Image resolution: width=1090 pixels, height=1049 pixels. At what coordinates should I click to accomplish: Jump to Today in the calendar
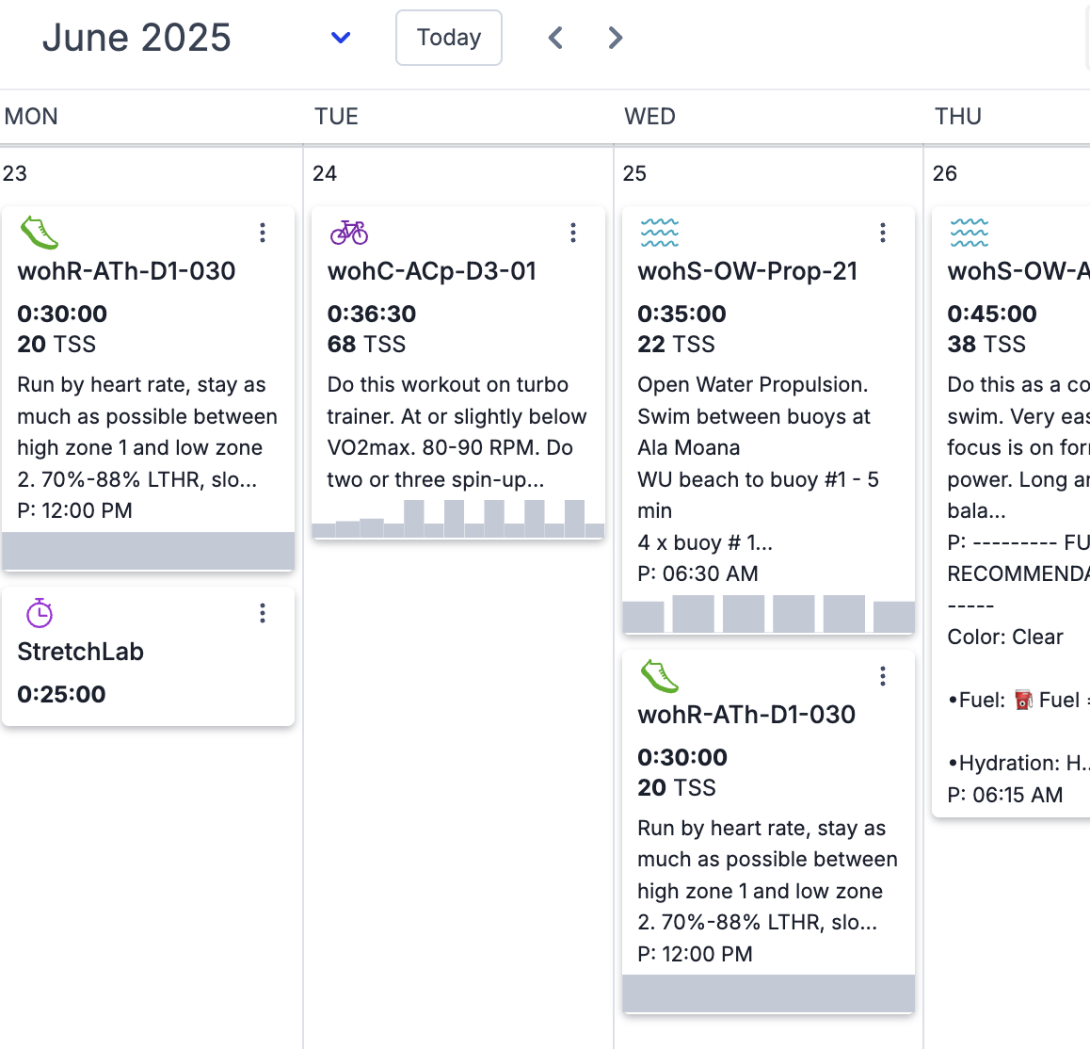click(x=449, y=38)
